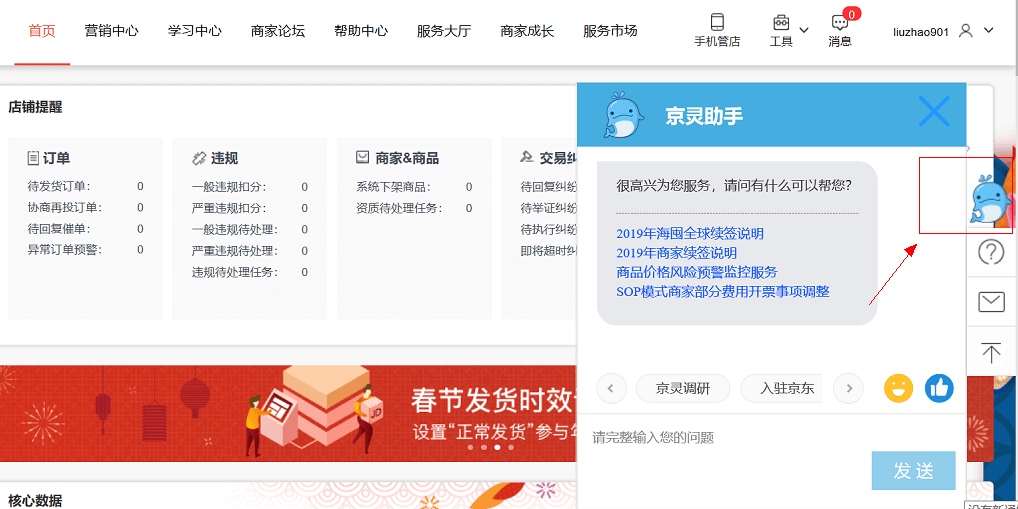
Task: Click the 核心数据 heading
Action: coord(35,501)
